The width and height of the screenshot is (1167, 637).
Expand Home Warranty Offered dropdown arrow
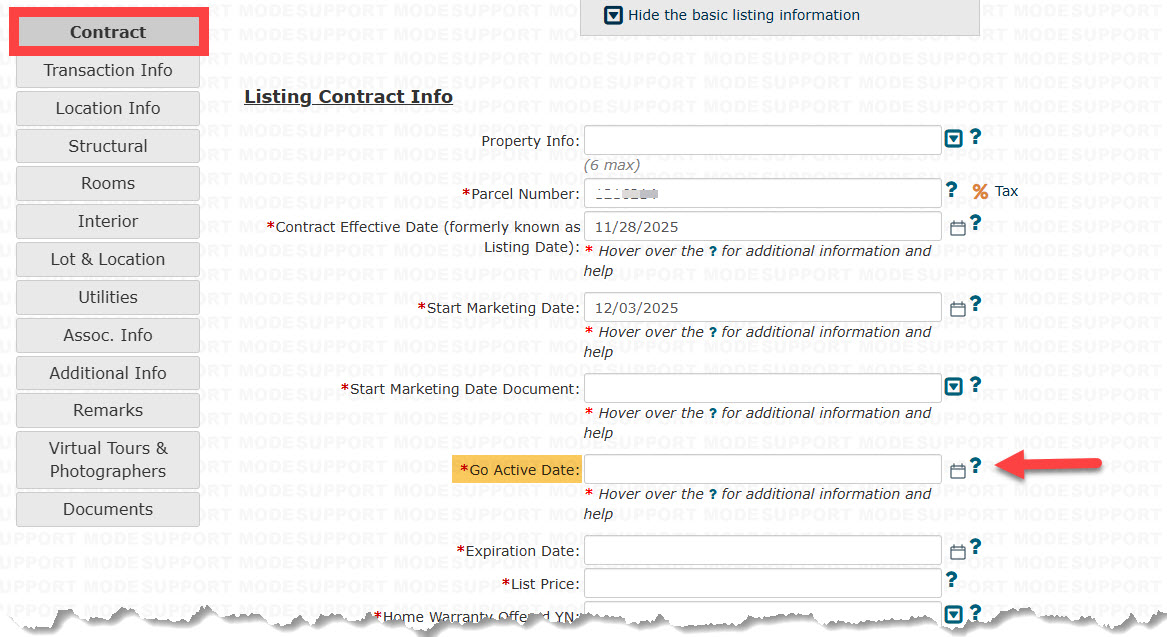coord(953,615)
